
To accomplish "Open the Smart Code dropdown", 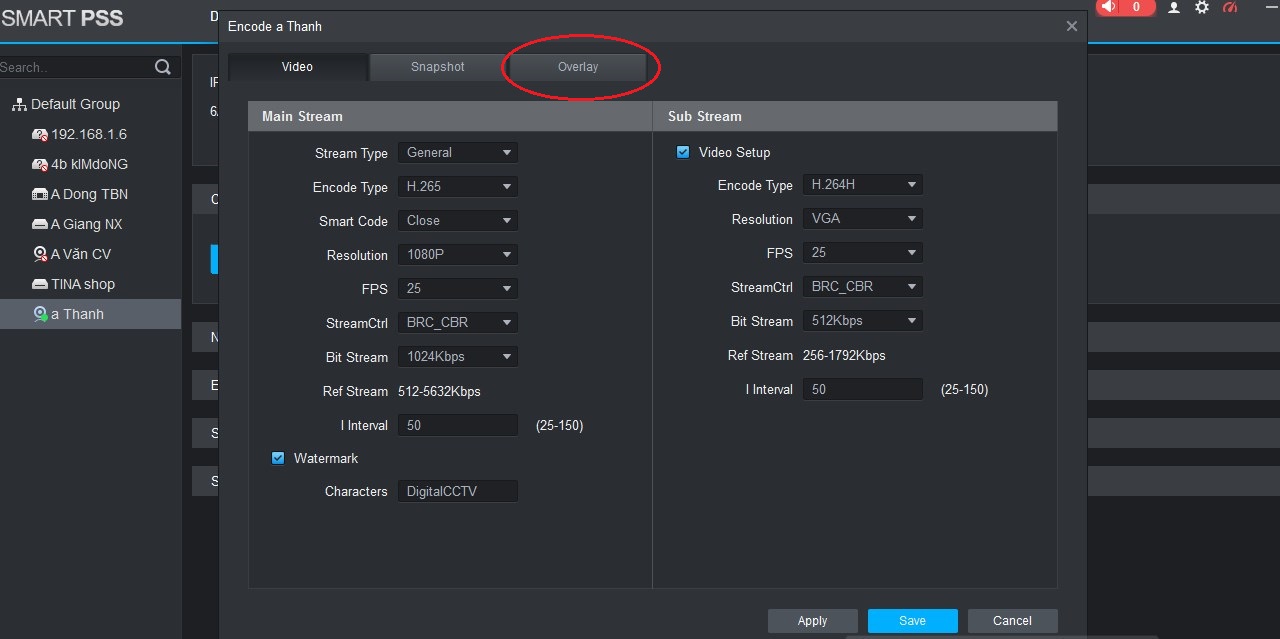I will pos(457,220).
